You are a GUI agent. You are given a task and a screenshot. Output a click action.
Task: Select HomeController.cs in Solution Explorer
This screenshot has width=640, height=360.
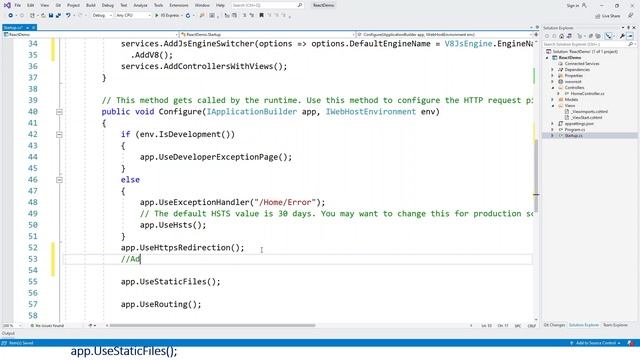point(587,94)
